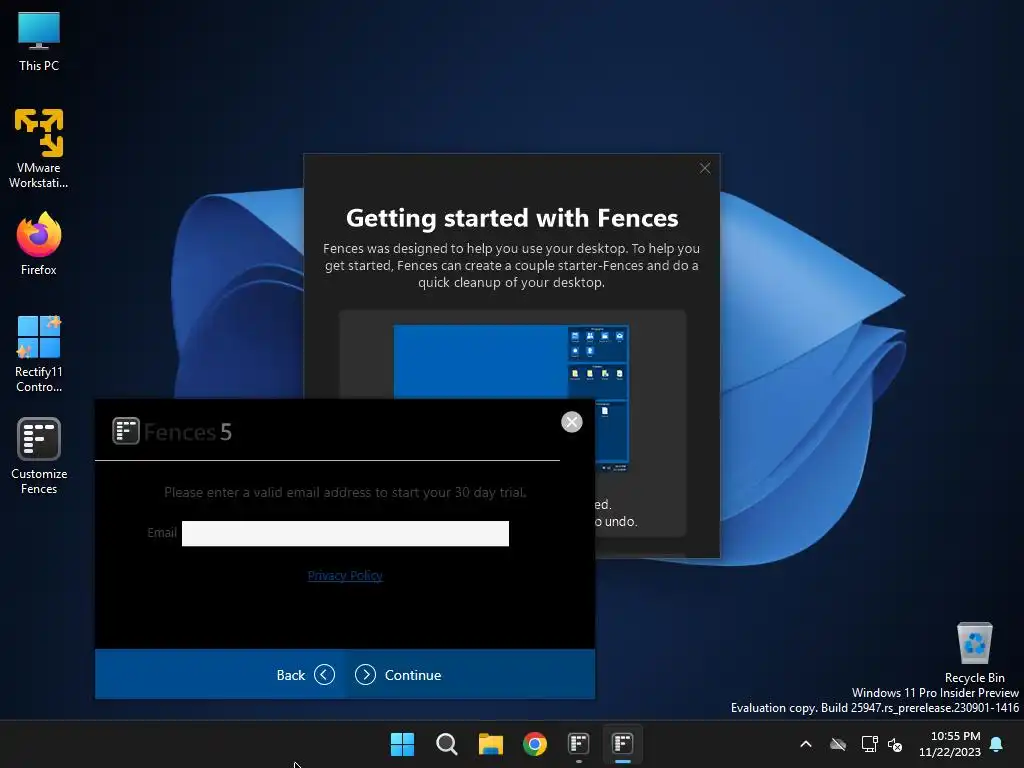Click the Fences preview thumbnail image

(511, 362)
